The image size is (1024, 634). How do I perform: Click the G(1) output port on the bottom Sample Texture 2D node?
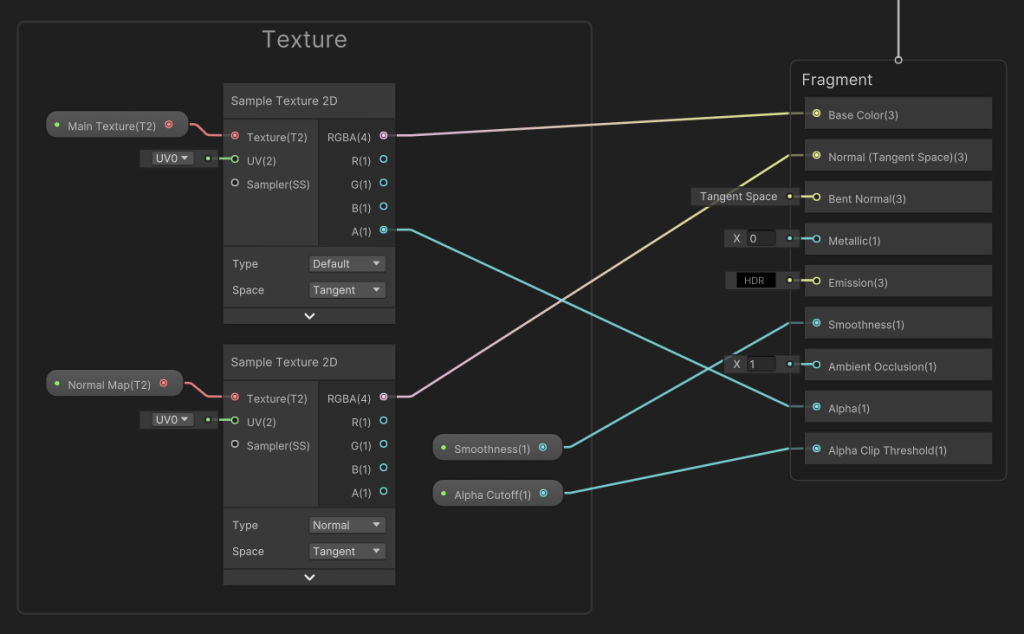coord(383,445)
